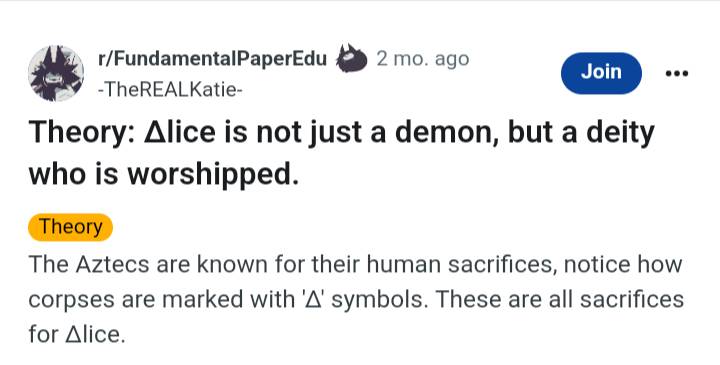Click the 'Δlice' word in the title
720x365 pixels.
tap(180, 132)
